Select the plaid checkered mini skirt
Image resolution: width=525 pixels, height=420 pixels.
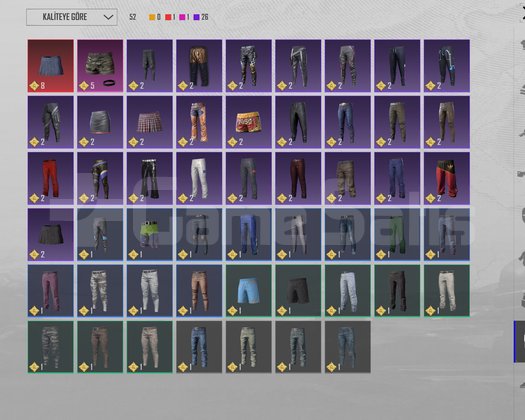(150, 122)
